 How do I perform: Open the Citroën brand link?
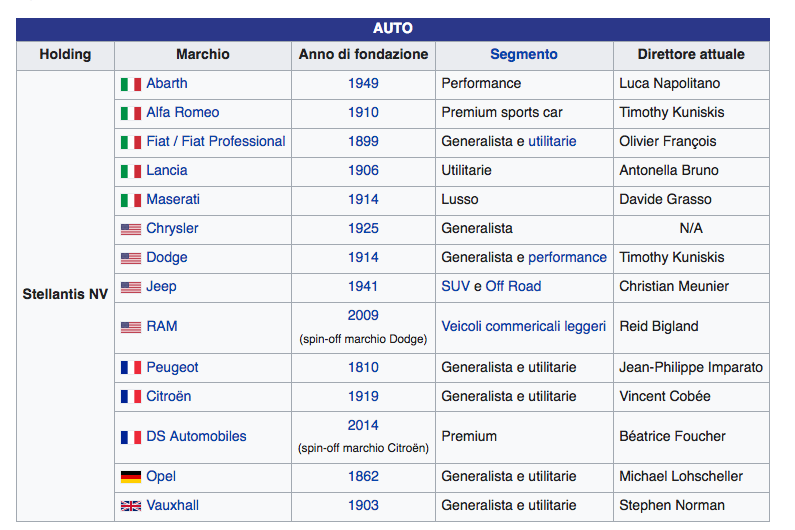tap(169, 397)
